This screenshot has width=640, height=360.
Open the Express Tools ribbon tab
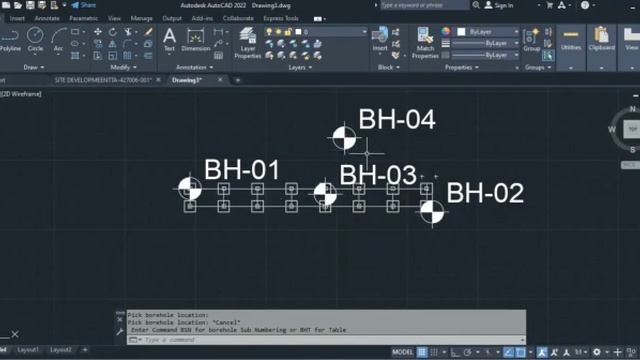tap(281, 18)
